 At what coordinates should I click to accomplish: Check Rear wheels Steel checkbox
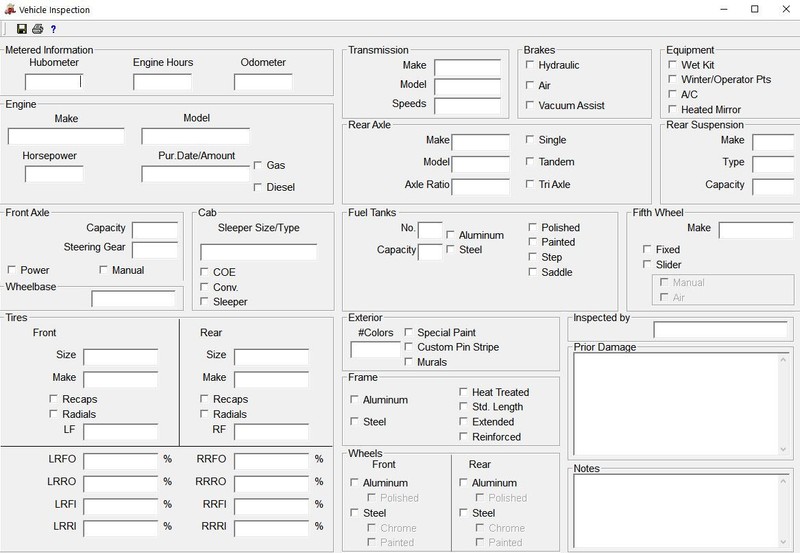click(463, 513)
